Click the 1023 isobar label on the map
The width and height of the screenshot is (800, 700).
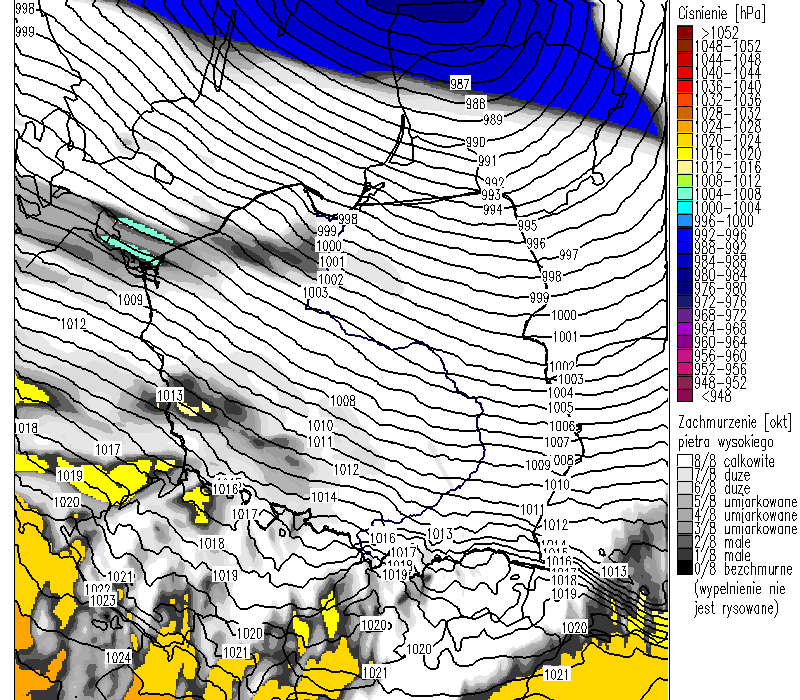103,600
